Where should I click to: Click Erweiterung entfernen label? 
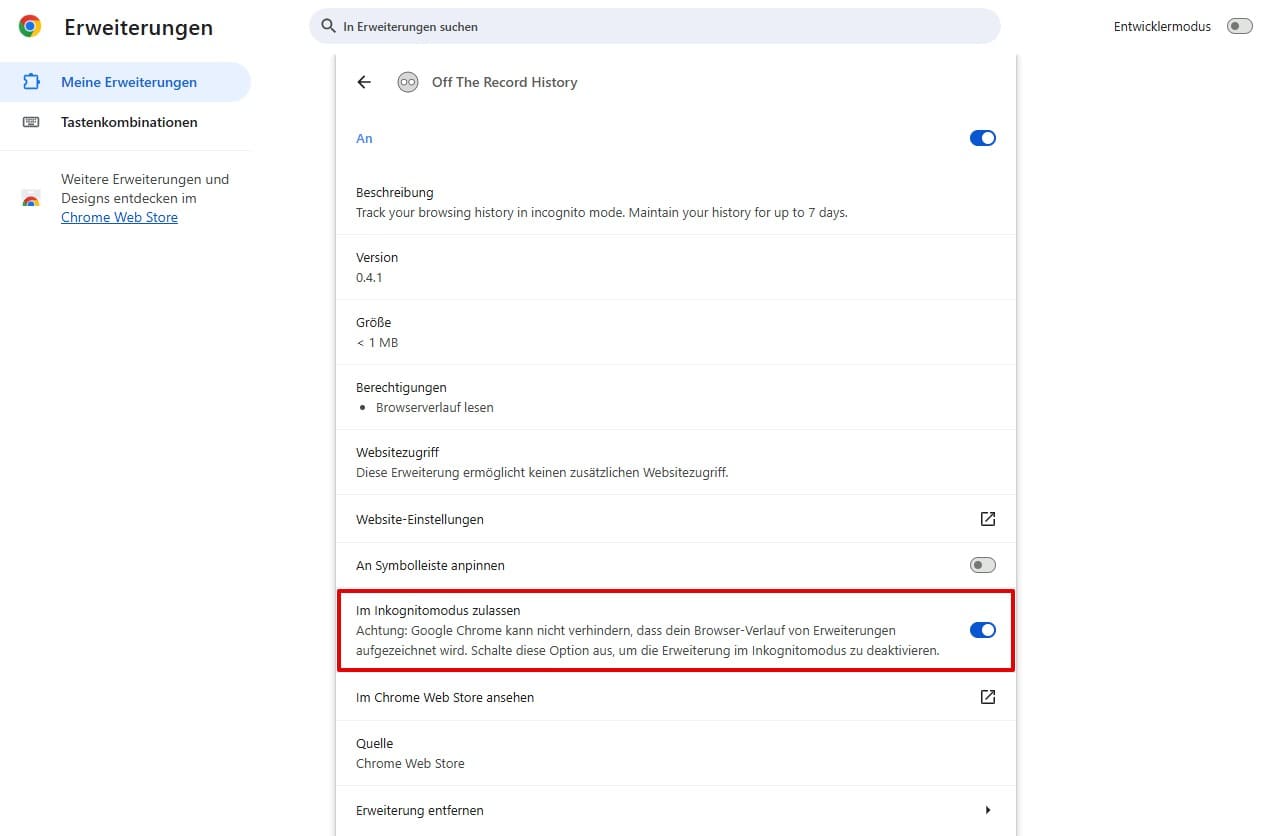[420, 810]
